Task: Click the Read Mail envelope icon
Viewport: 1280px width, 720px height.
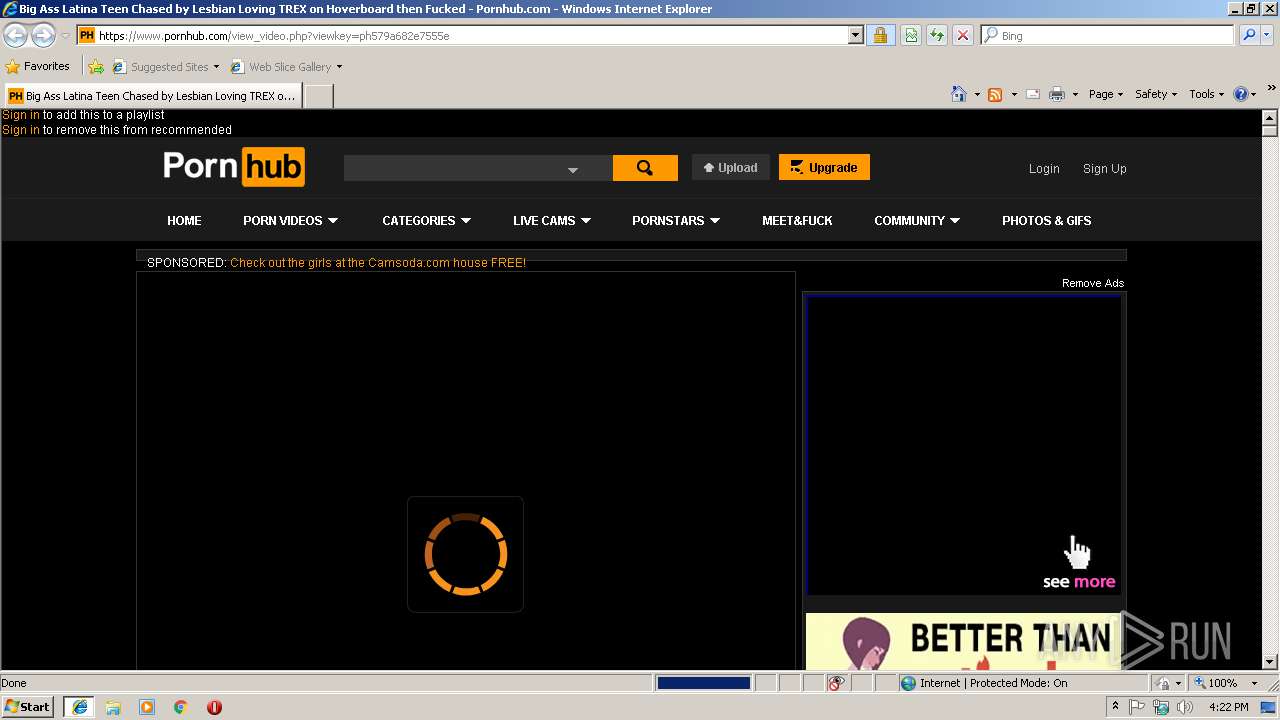Action: [x=1033, y=94]
